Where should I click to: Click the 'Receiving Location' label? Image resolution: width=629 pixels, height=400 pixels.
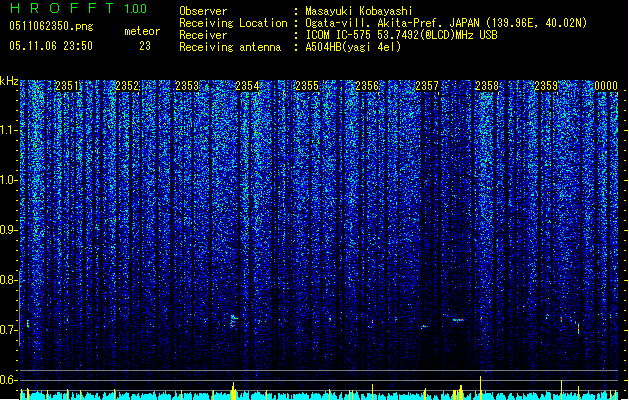pos(233,23)
